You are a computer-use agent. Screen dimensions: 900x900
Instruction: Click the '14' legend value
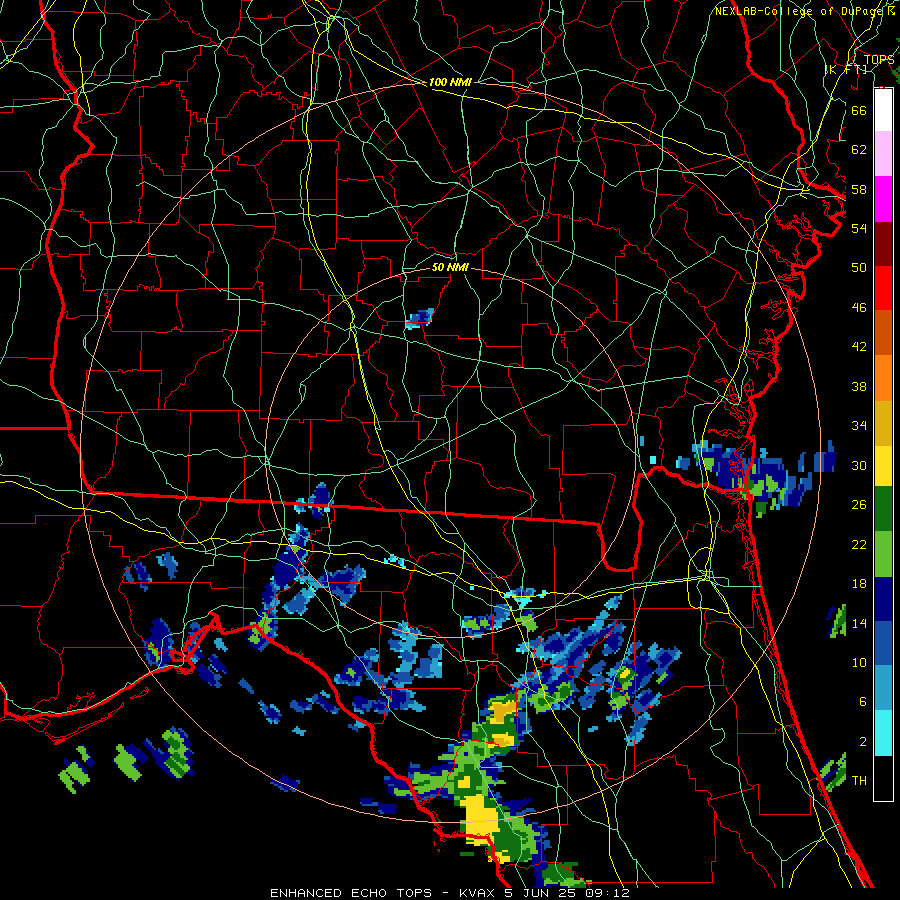[859, 623]
